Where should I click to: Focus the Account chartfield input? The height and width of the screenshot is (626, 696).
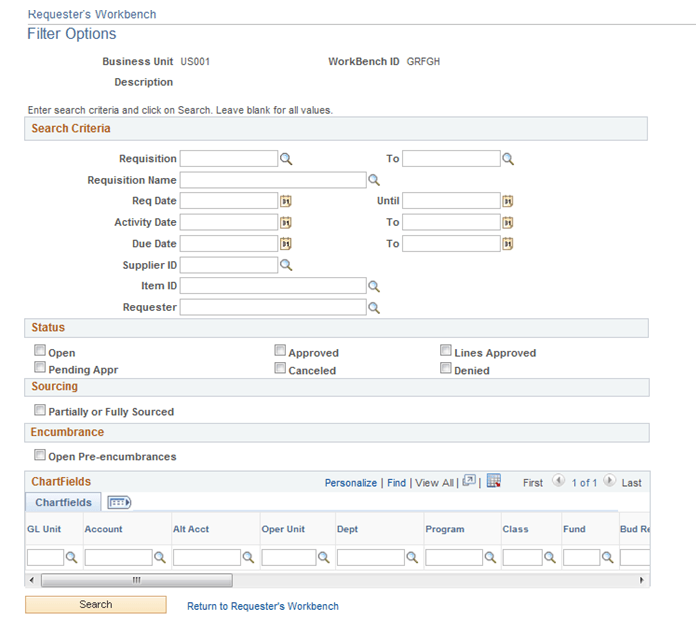click(x=119, y=558)
